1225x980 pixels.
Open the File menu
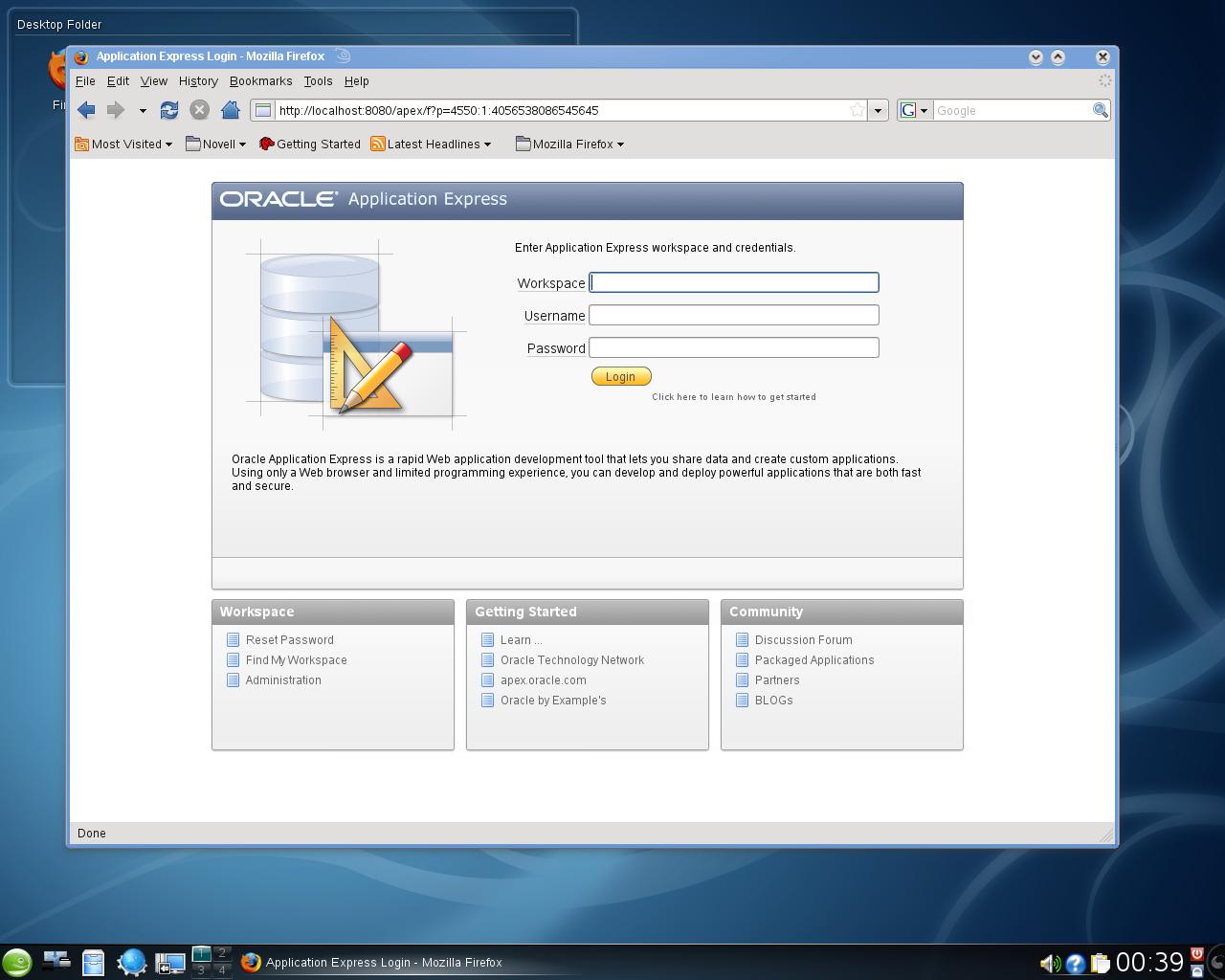coord(85,81)
